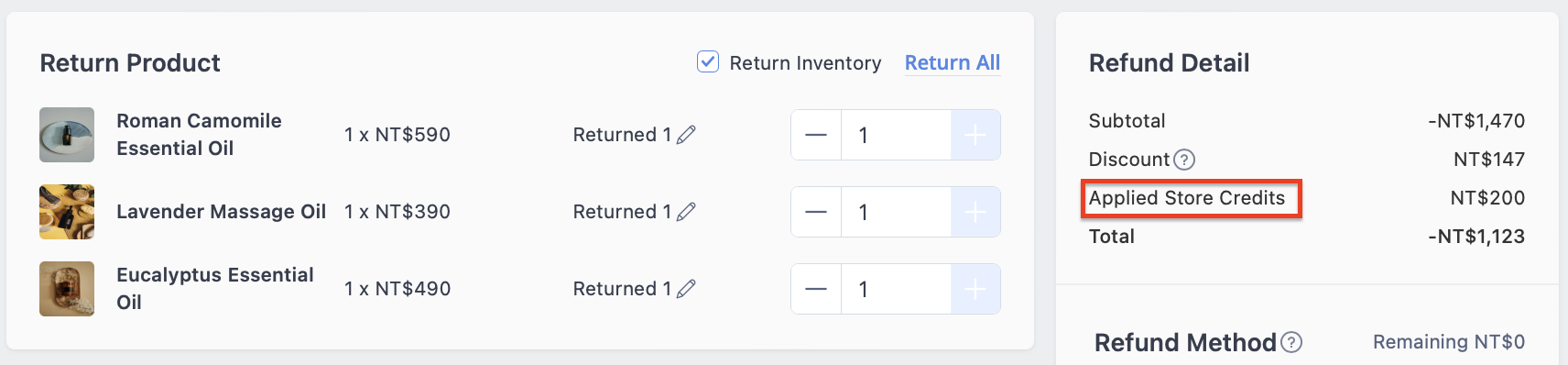This screenshot has width=1568, height=365.
Task: Decrease Lavender Massage Oil return quantity
Action: [x=816, y=212]
